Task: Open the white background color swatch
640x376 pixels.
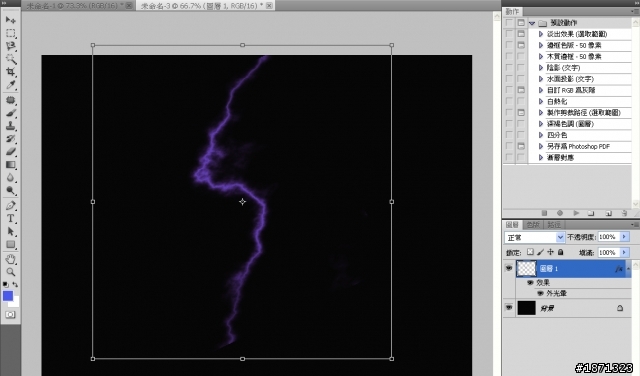Action: [15, 303]
